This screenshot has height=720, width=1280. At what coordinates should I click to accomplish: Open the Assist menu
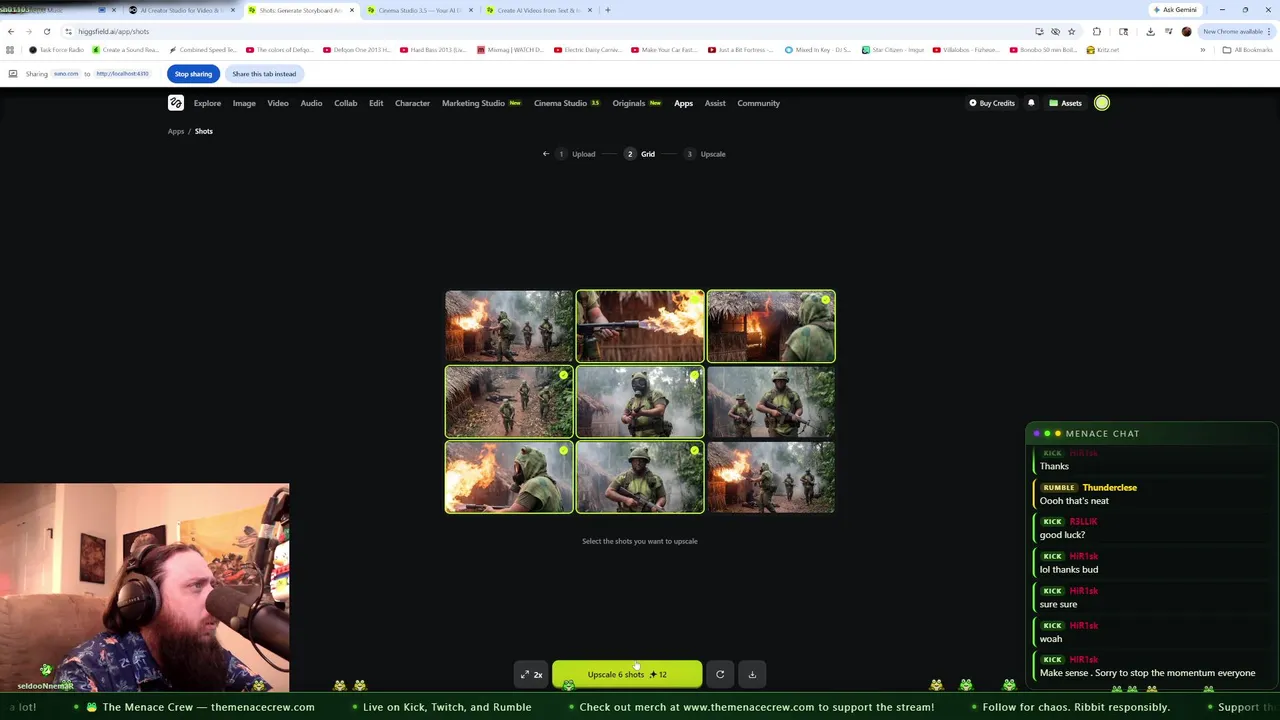(715, 103)
